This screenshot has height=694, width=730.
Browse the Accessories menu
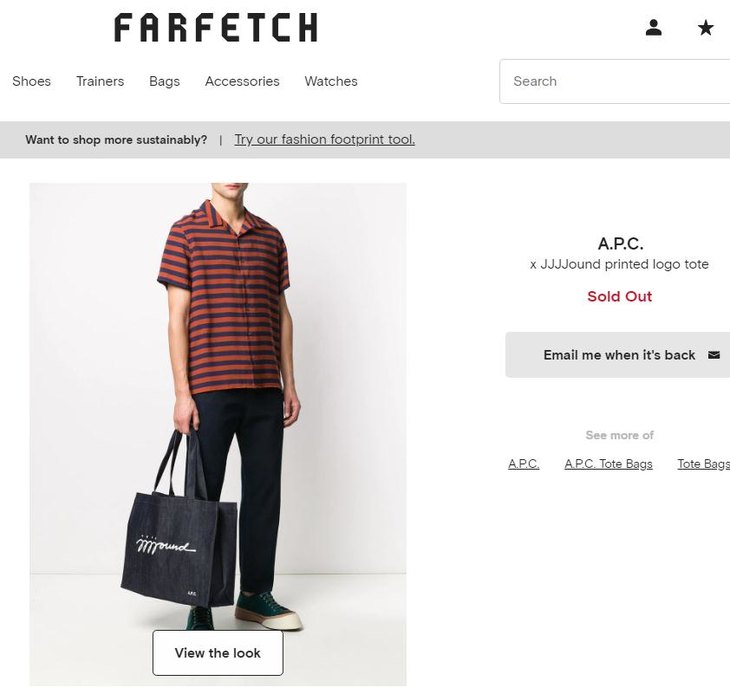(242, 81)
